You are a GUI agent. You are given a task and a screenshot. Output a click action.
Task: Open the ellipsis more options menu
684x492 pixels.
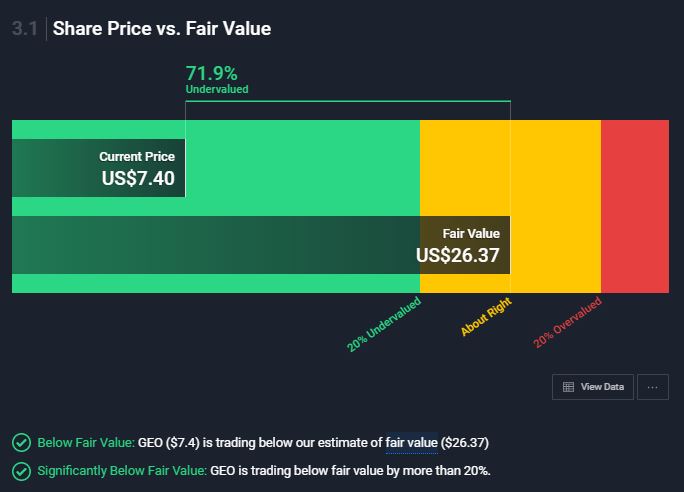(652, 387)
